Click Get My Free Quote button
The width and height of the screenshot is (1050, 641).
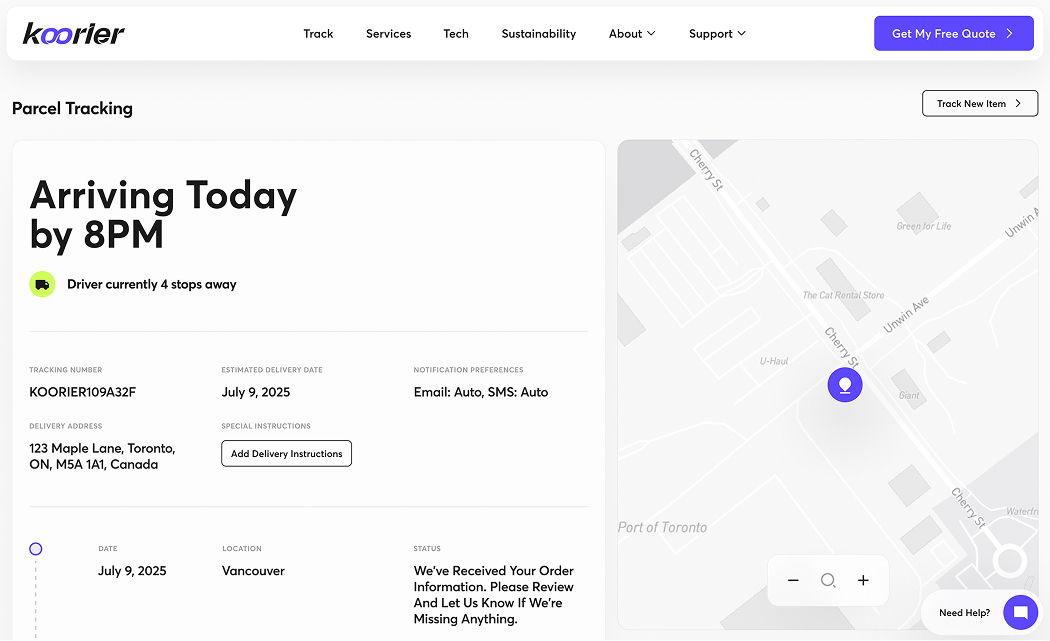click(954, 33)
